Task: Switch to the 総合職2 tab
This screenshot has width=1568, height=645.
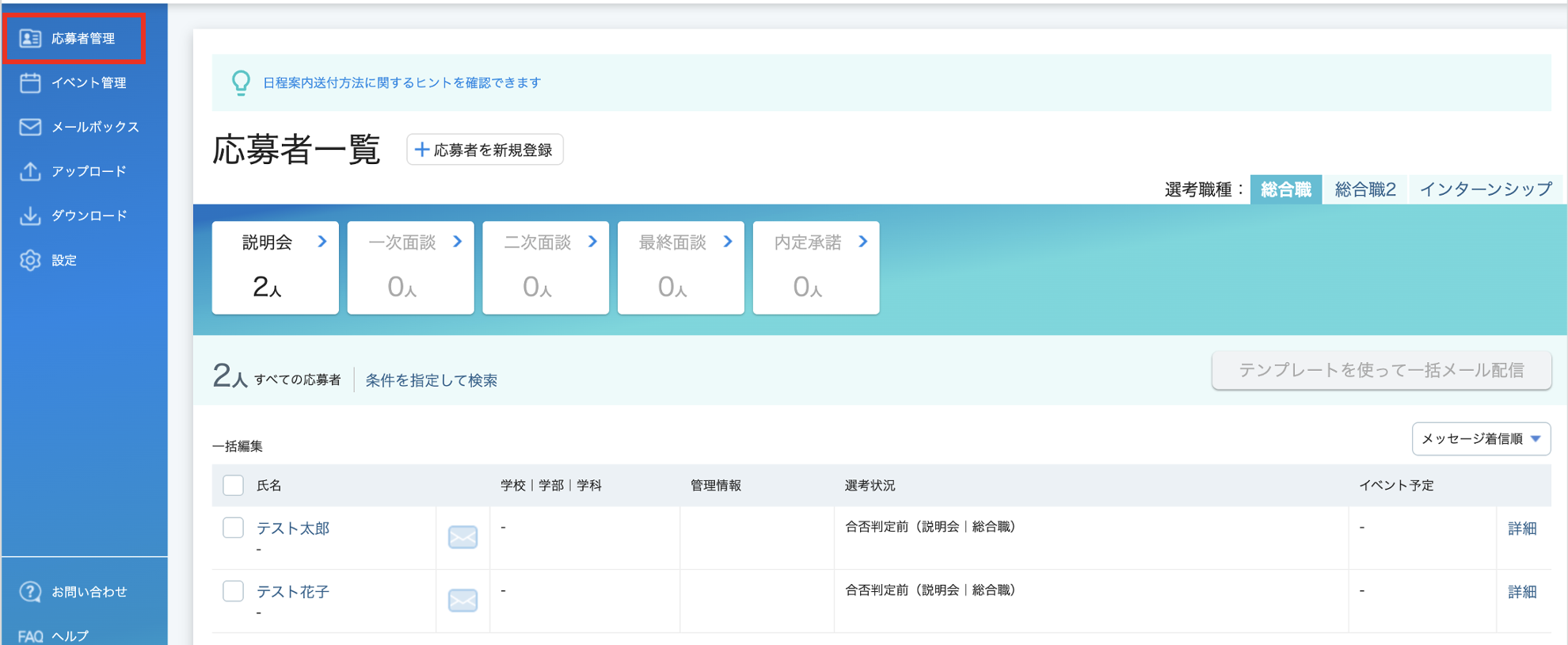Action: pyautogui.click(x=1365, y=189)
